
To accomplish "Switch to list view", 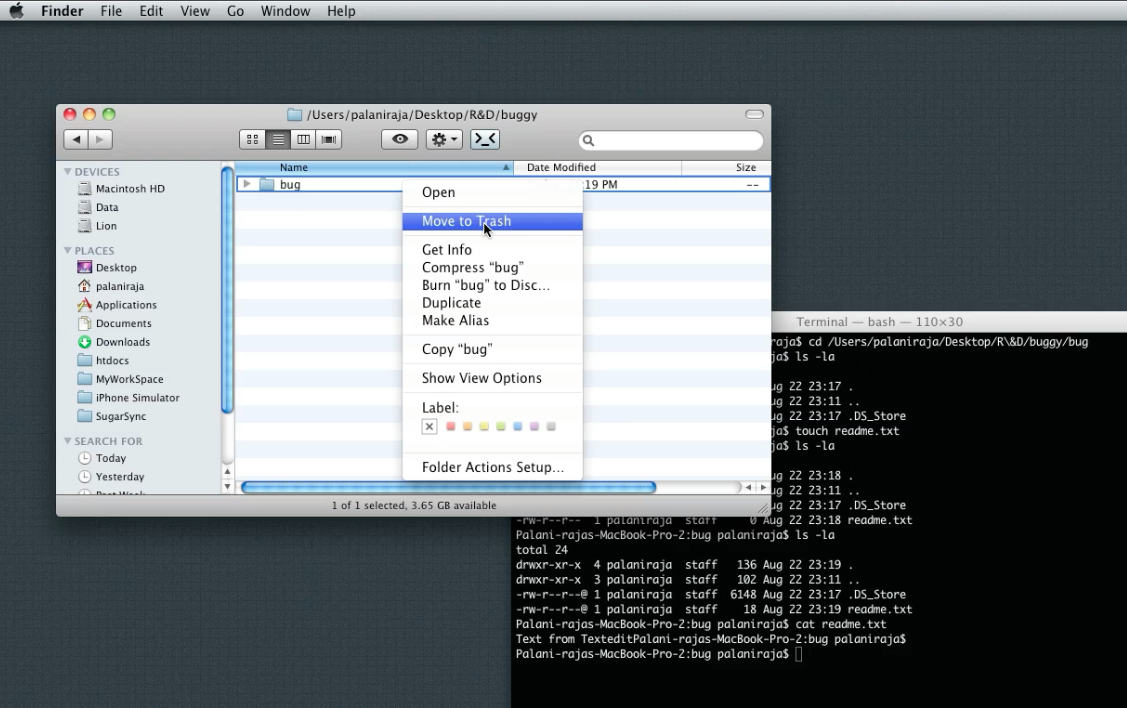I will click(x=277, y=139).
